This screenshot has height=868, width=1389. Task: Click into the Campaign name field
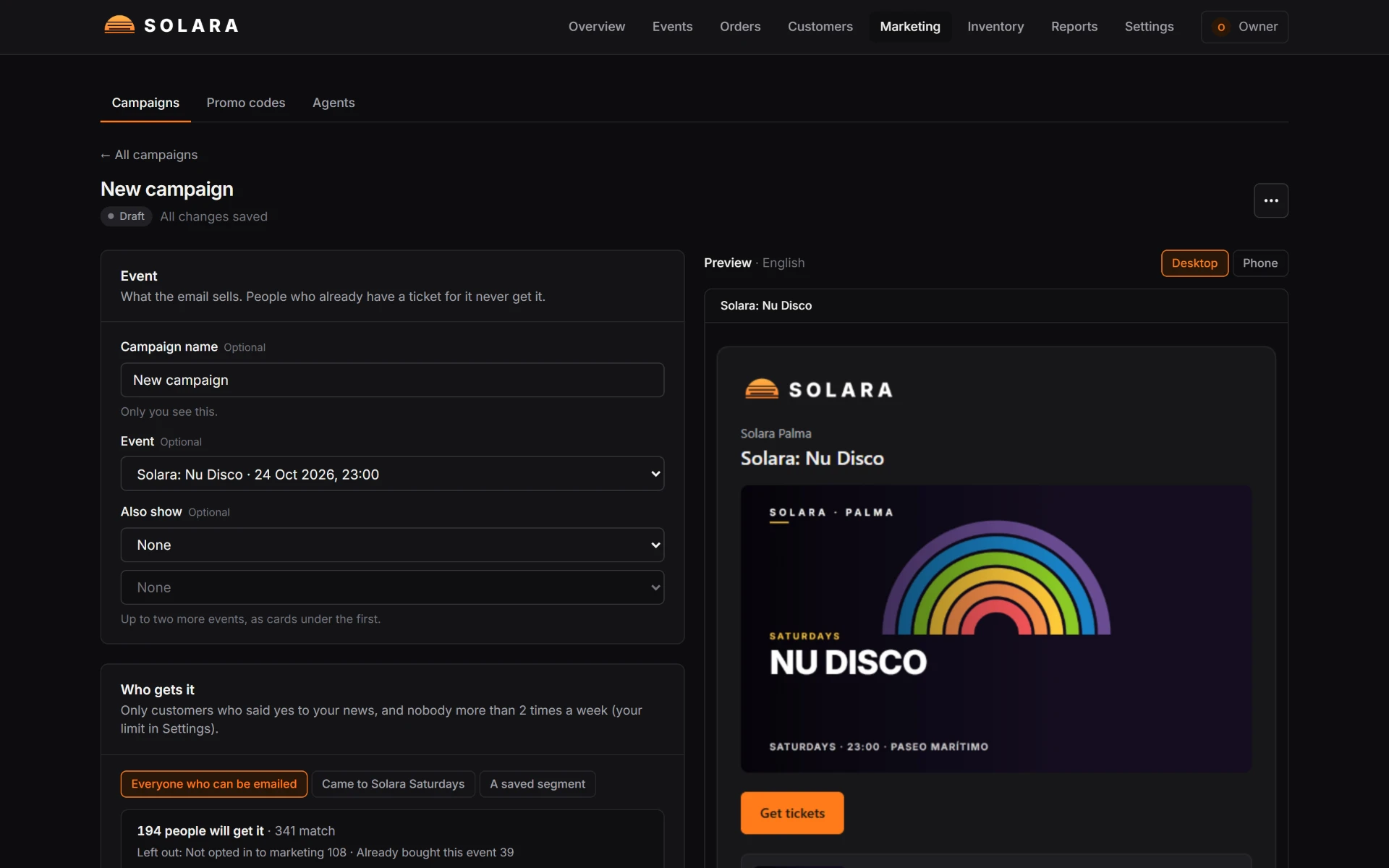pos(392,380)
